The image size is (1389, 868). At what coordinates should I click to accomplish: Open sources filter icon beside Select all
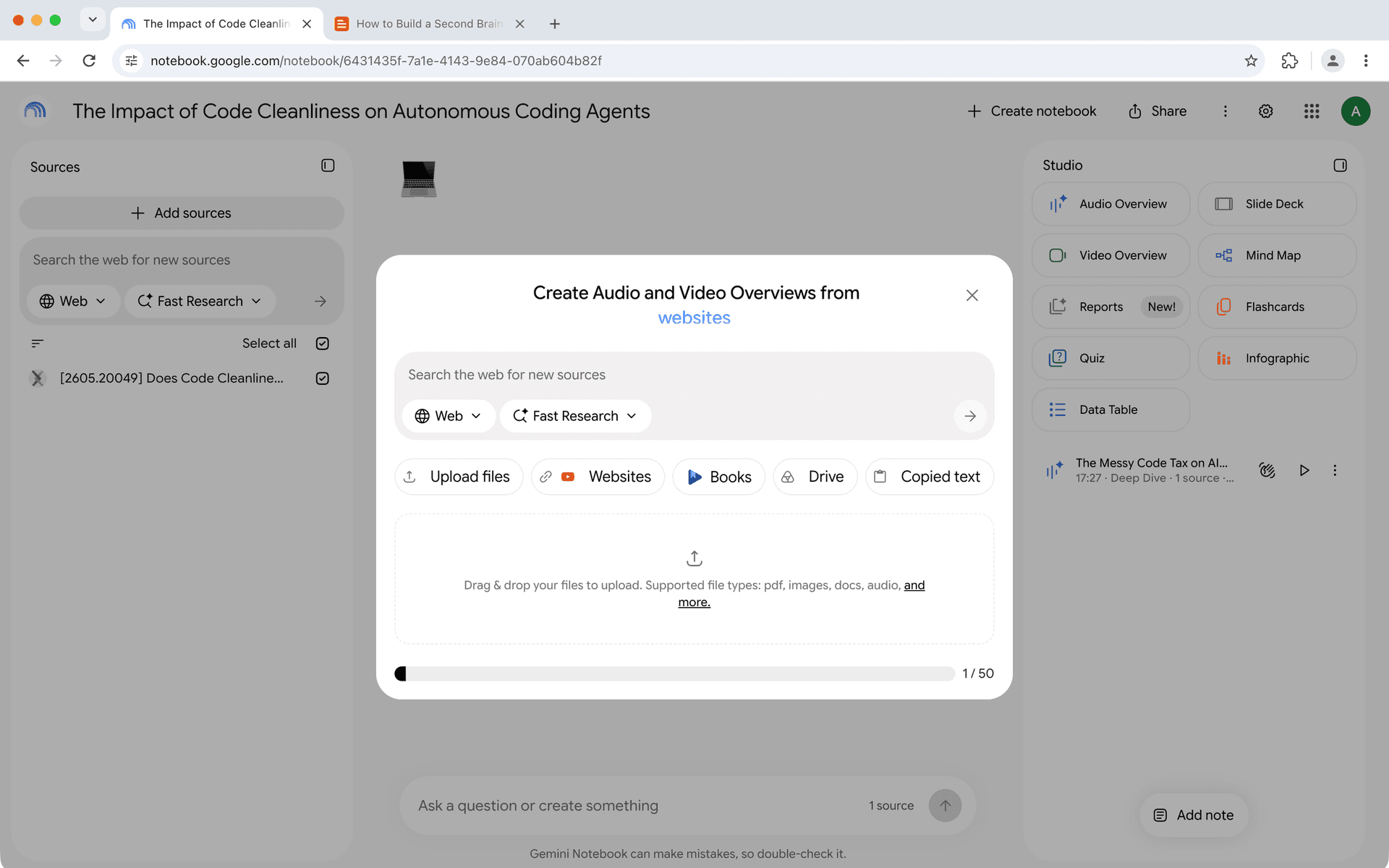(38, 344)
